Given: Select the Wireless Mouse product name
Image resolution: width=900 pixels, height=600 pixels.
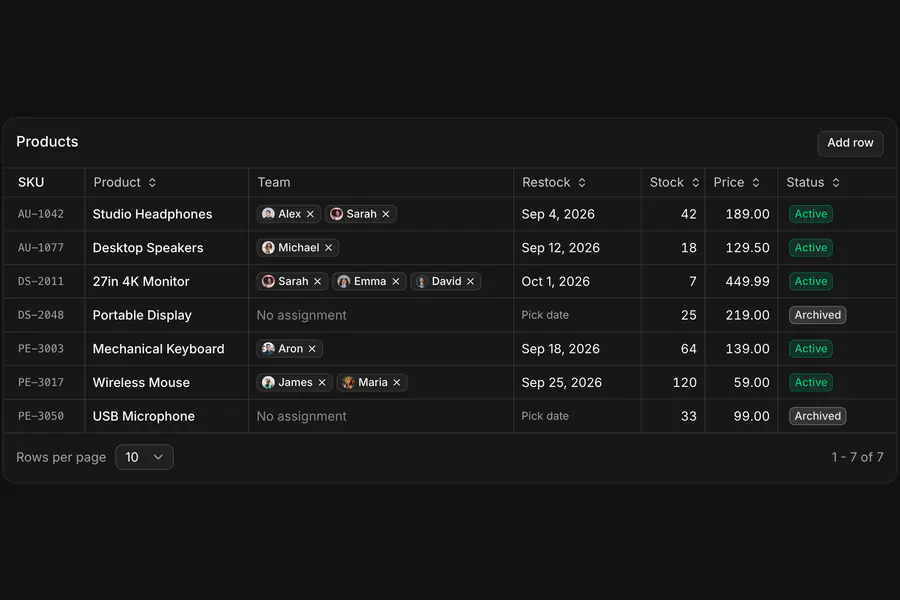Looking at the screenshot, I should pyautogui.click(x=141, y=382).
